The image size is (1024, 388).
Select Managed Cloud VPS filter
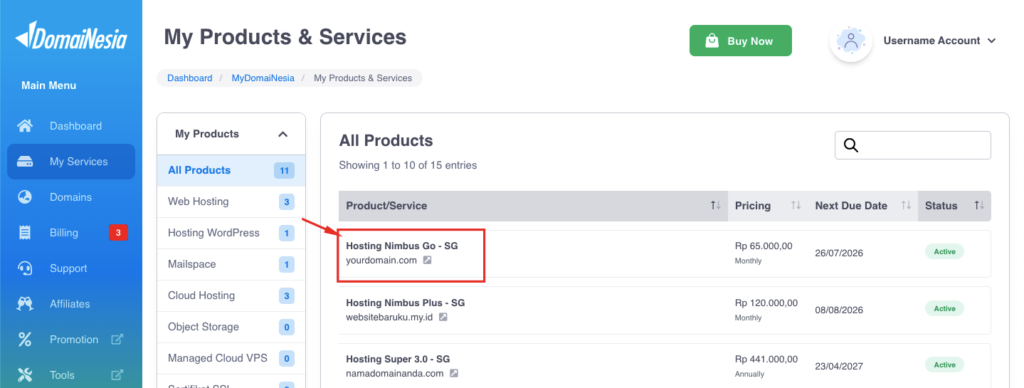coord(231,359)
